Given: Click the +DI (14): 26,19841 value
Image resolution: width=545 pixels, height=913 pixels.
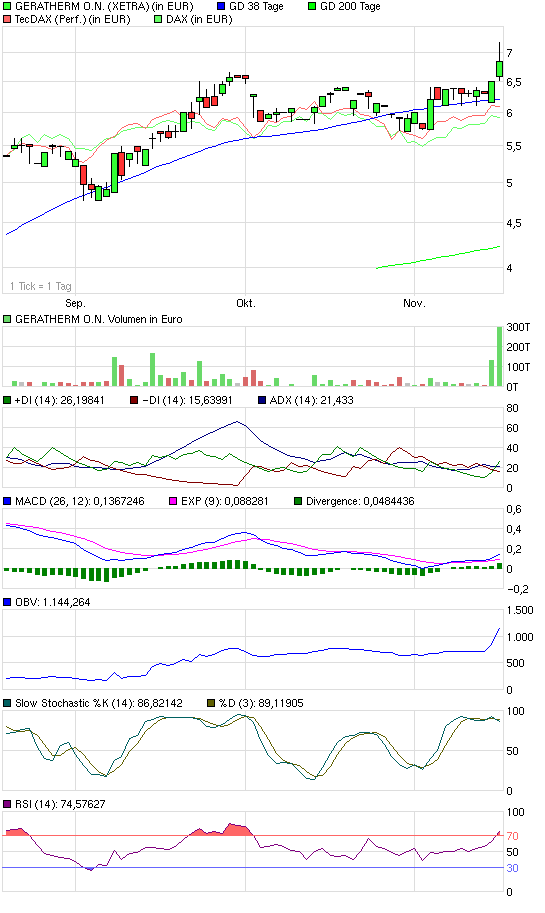Looking at the screenshot, I should click(59, 400).
